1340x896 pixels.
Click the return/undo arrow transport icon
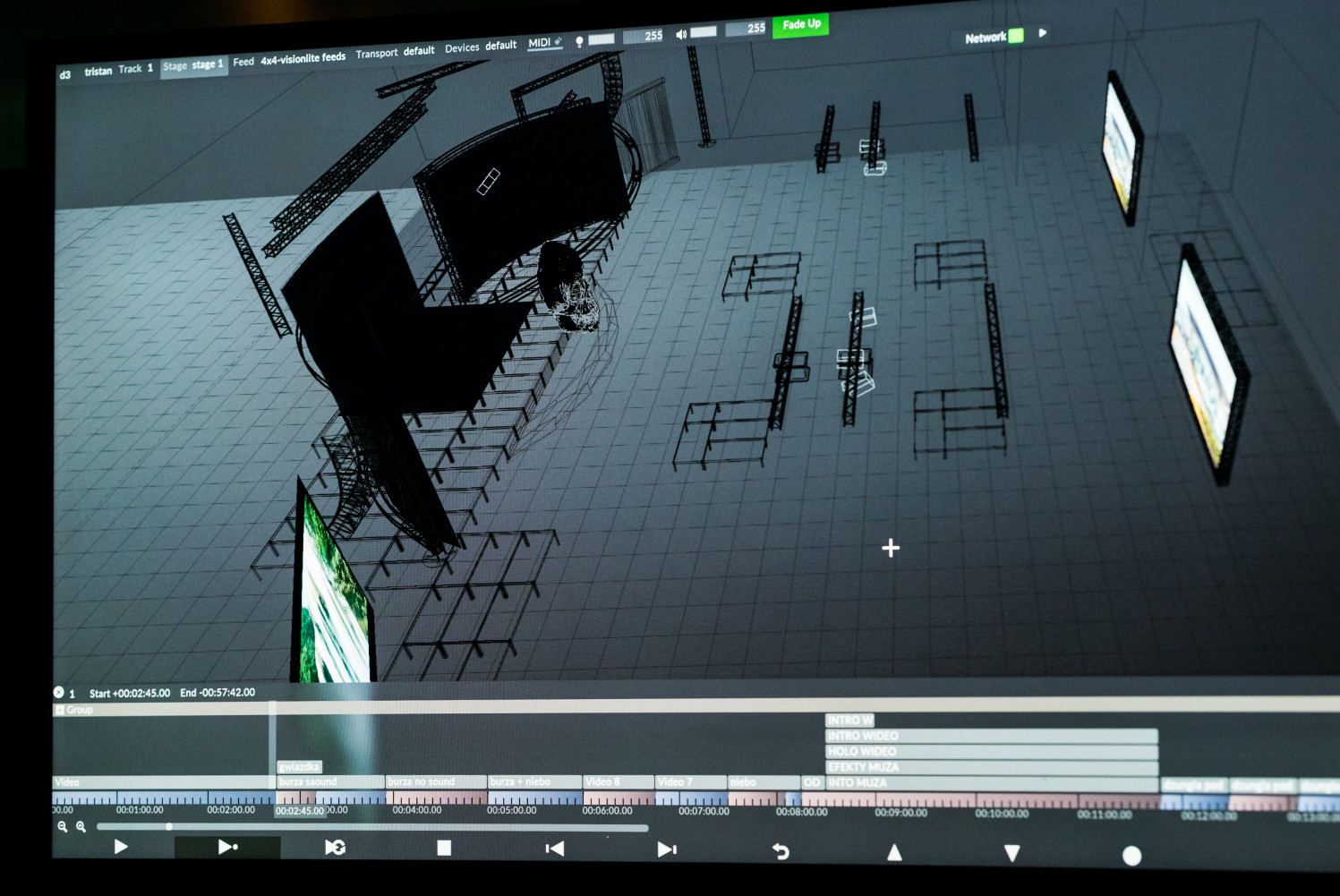[781, 851]
